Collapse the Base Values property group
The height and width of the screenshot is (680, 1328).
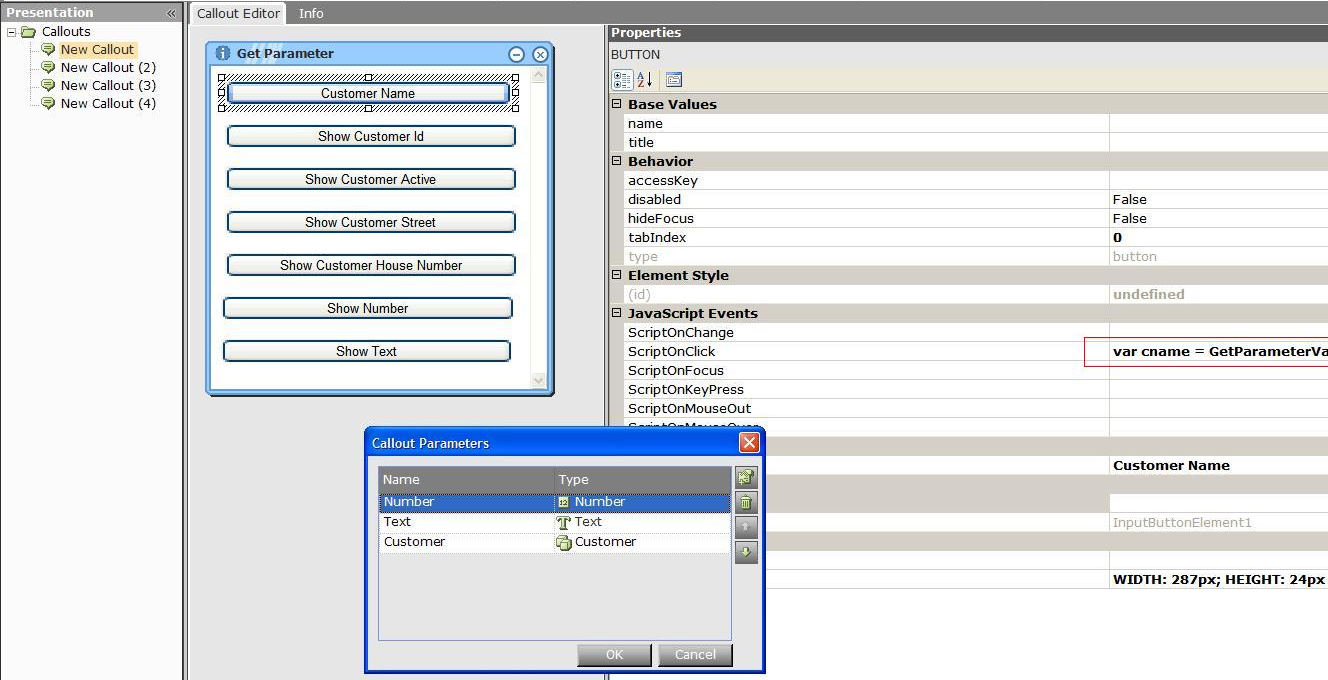click(x=617, y=104)
